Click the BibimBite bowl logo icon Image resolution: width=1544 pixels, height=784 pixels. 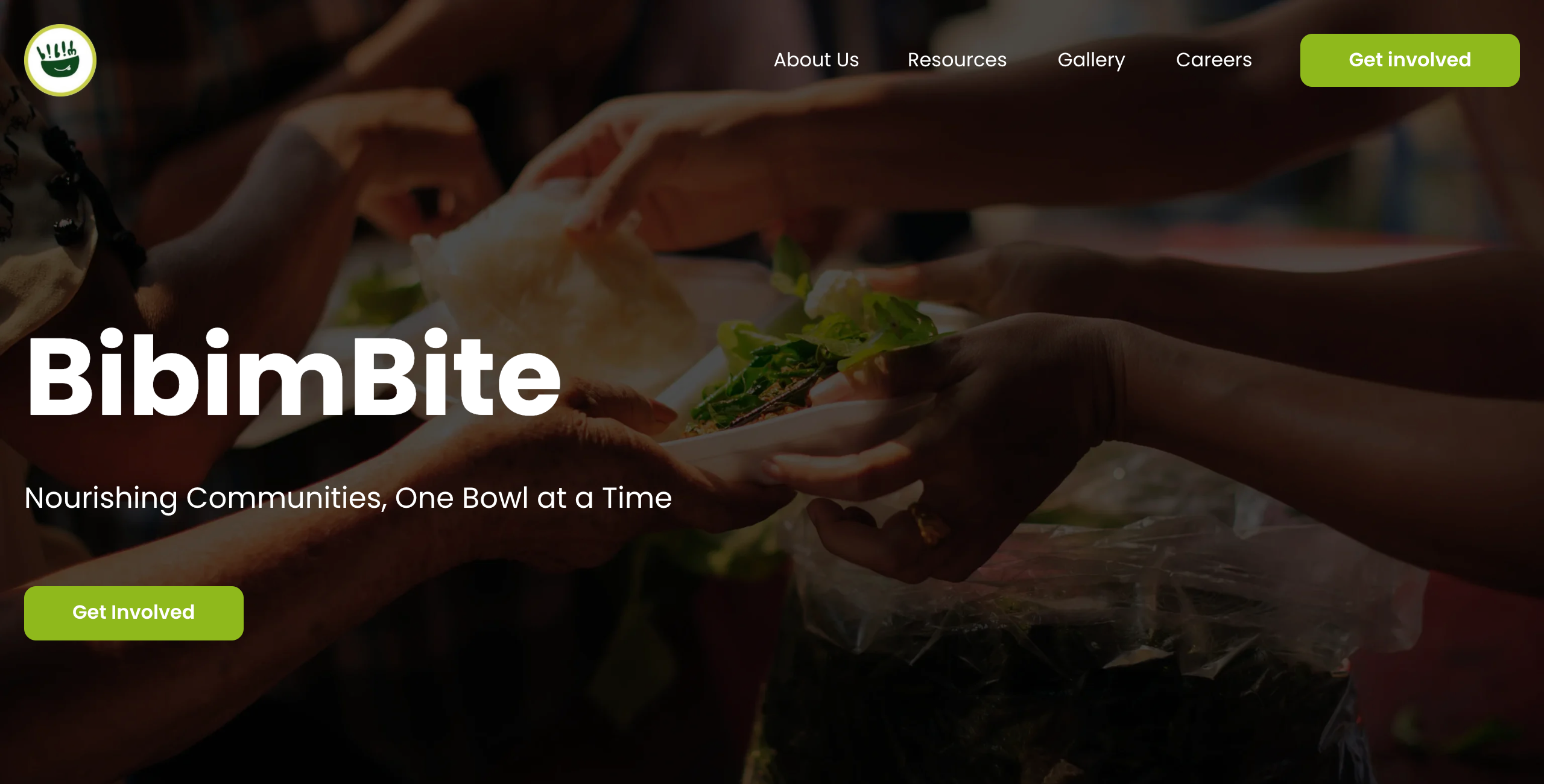60,60
